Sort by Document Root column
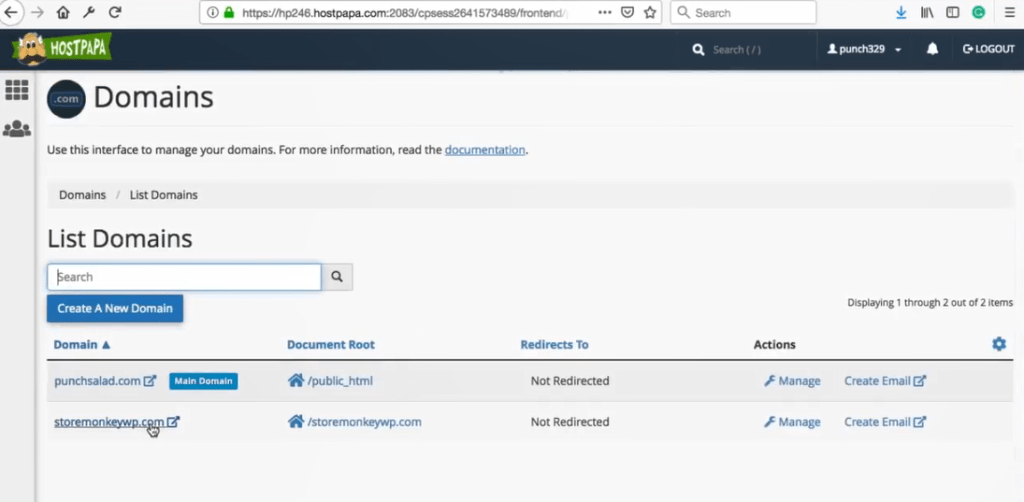 pyautogui.click(x=331, y=345)
